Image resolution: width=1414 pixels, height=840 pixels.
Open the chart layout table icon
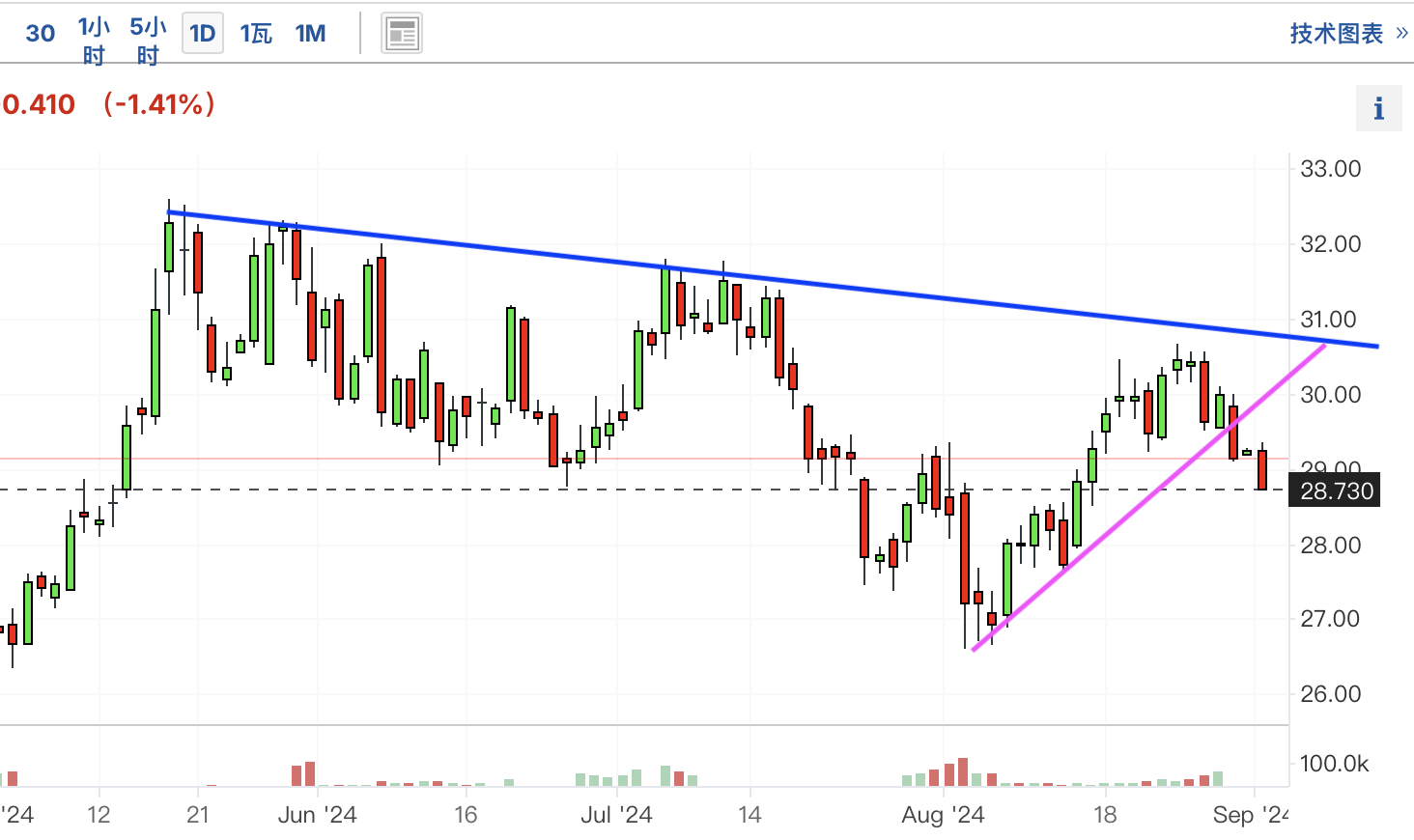coord(402,34)
